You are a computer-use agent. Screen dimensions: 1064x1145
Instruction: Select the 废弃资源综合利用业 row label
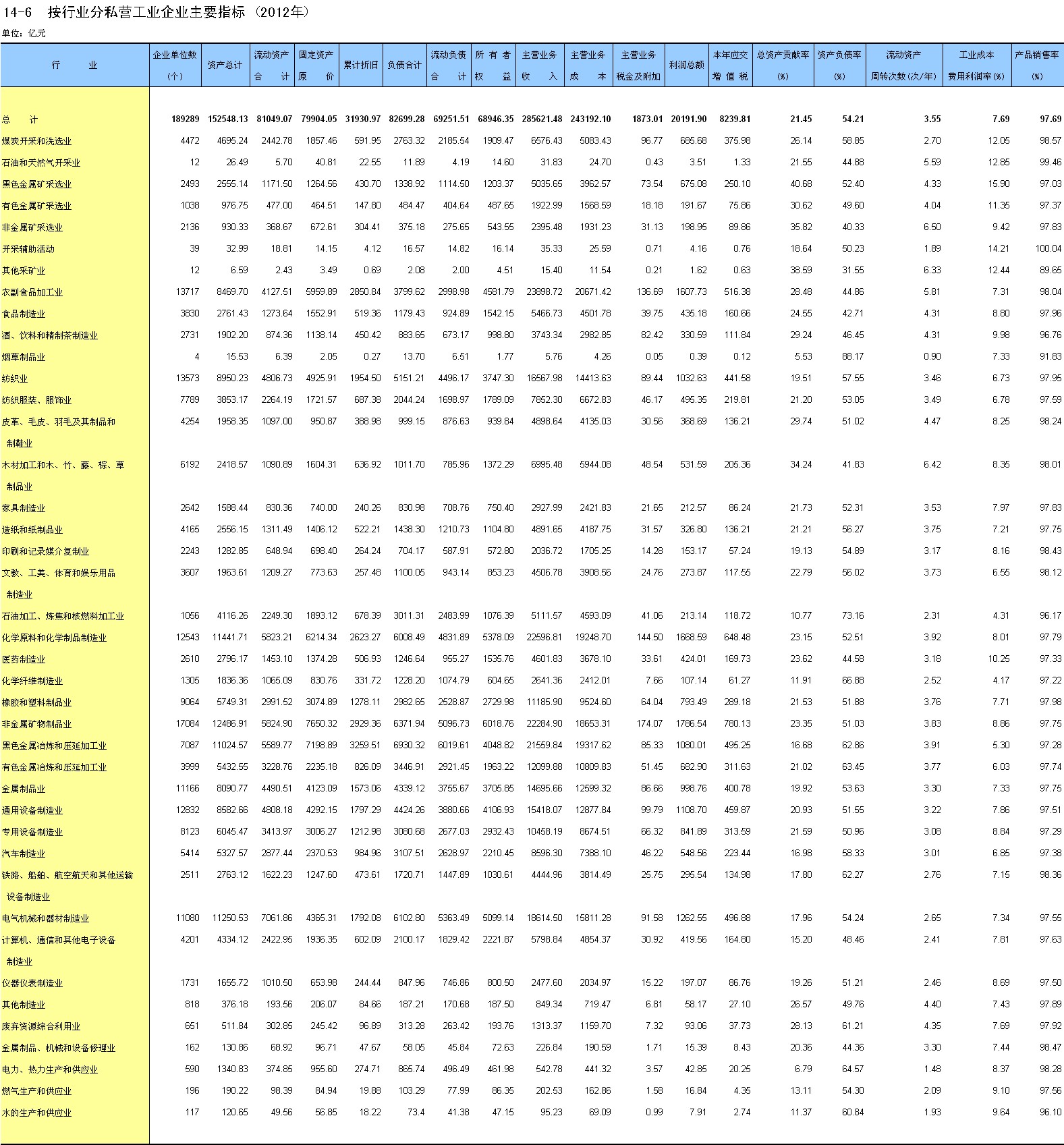[41, 1026]
